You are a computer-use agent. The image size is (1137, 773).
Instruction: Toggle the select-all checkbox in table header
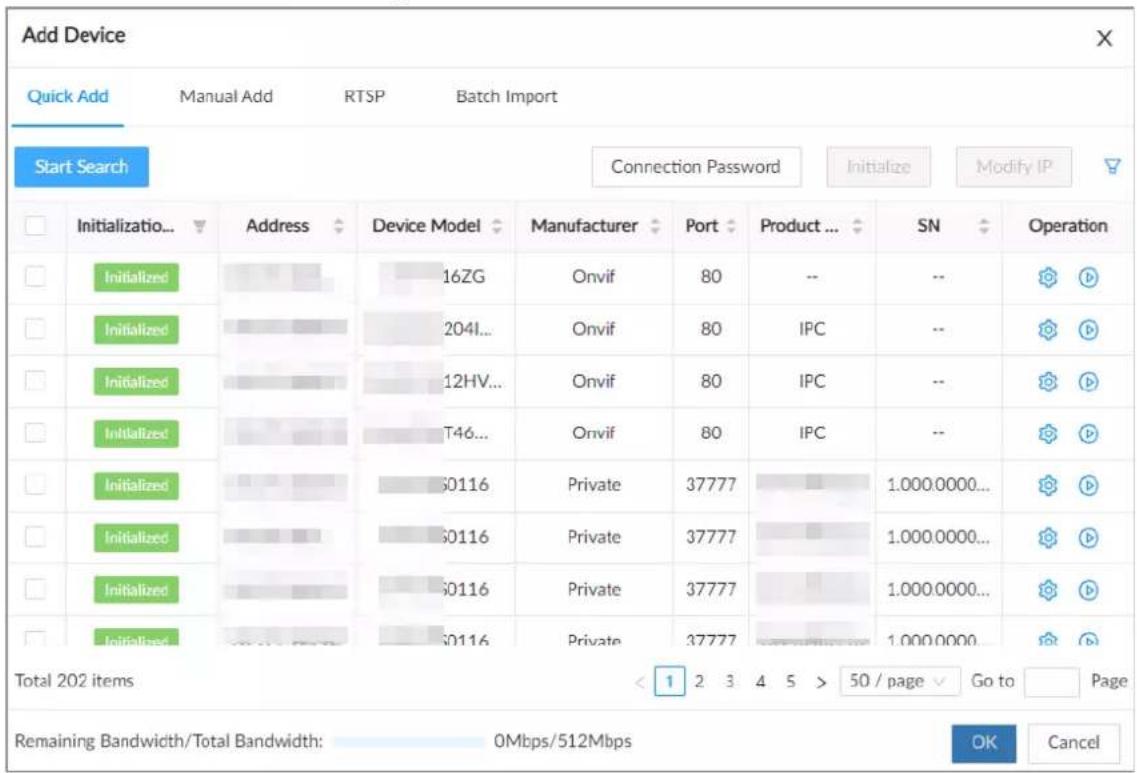(x=35, y=226)
